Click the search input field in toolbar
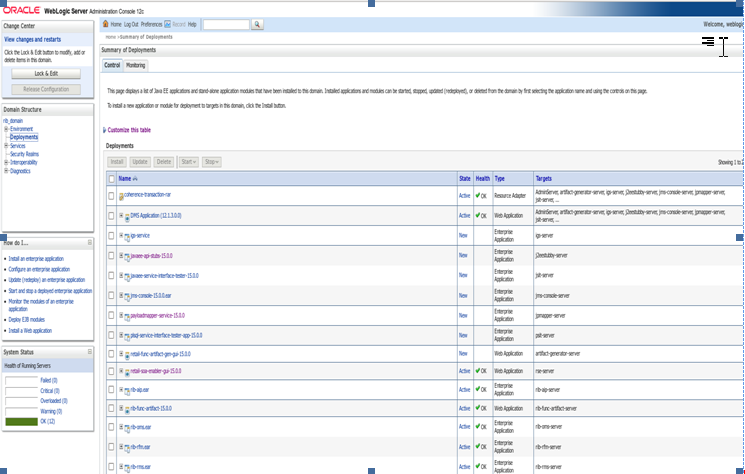 [226, 24]
